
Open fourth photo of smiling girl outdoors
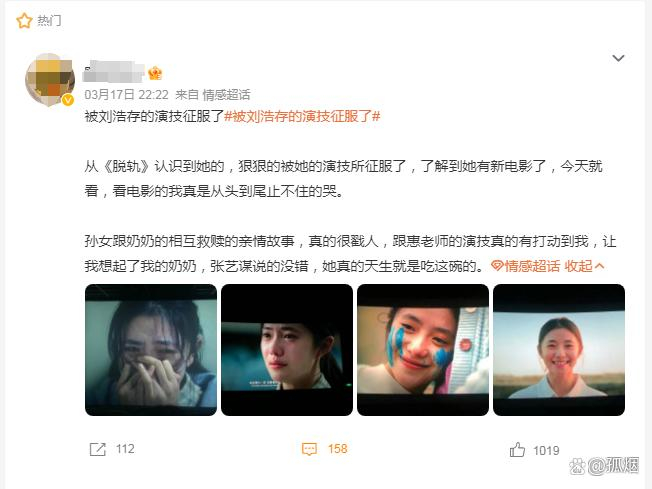point(559,350)
